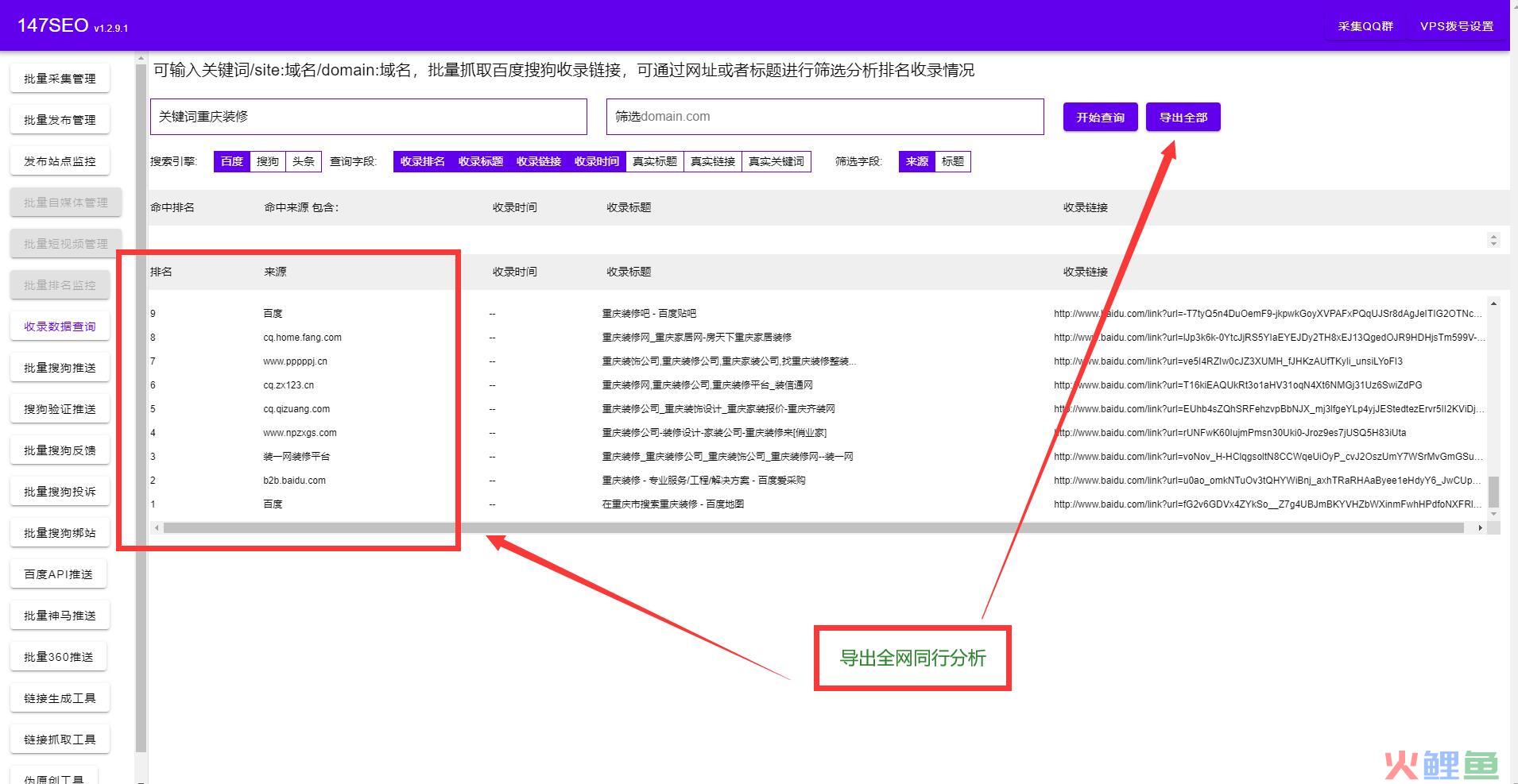
Task: Open 批量采集管理 in sidebar
Action: [60, 79]
